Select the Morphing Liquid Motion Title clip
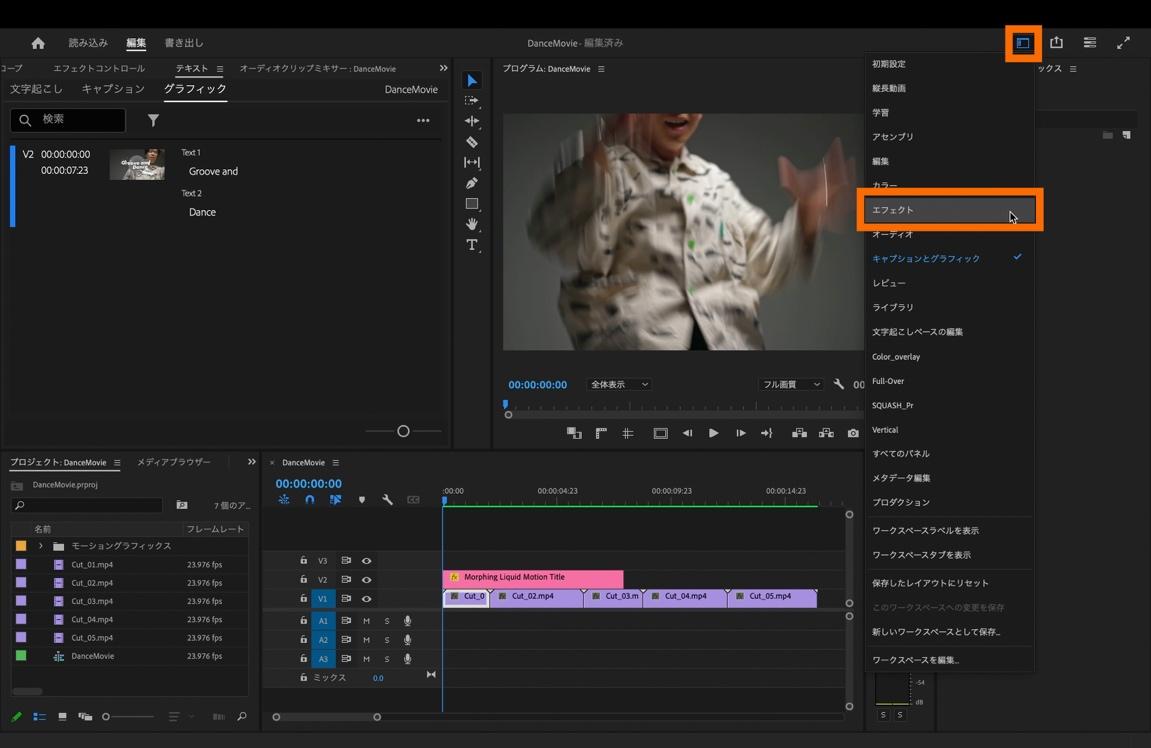Screen dimensions: 1151x748 click(533, 578)
